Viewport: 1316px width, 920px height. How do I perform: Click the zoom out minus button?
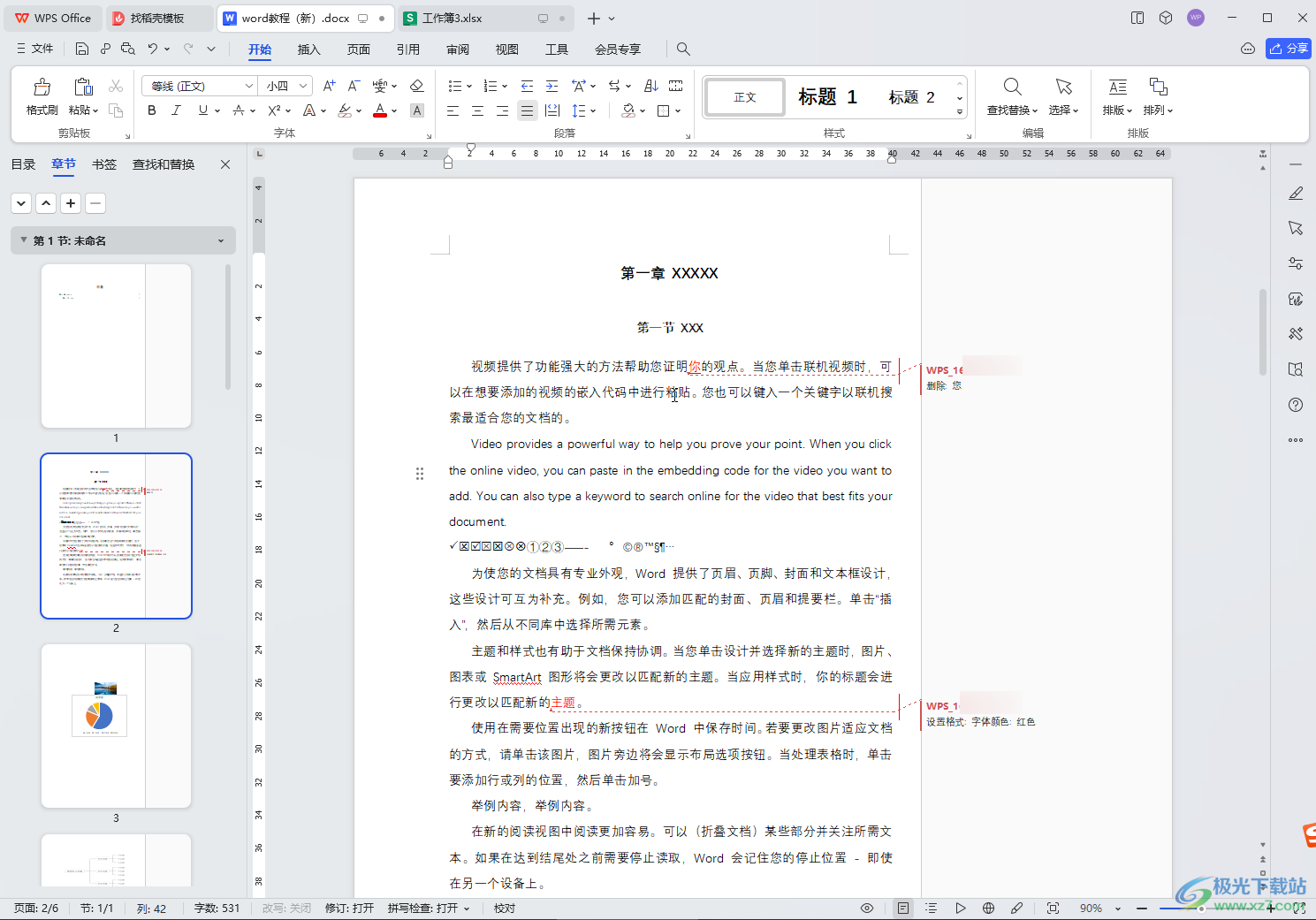pos(1142,908)
